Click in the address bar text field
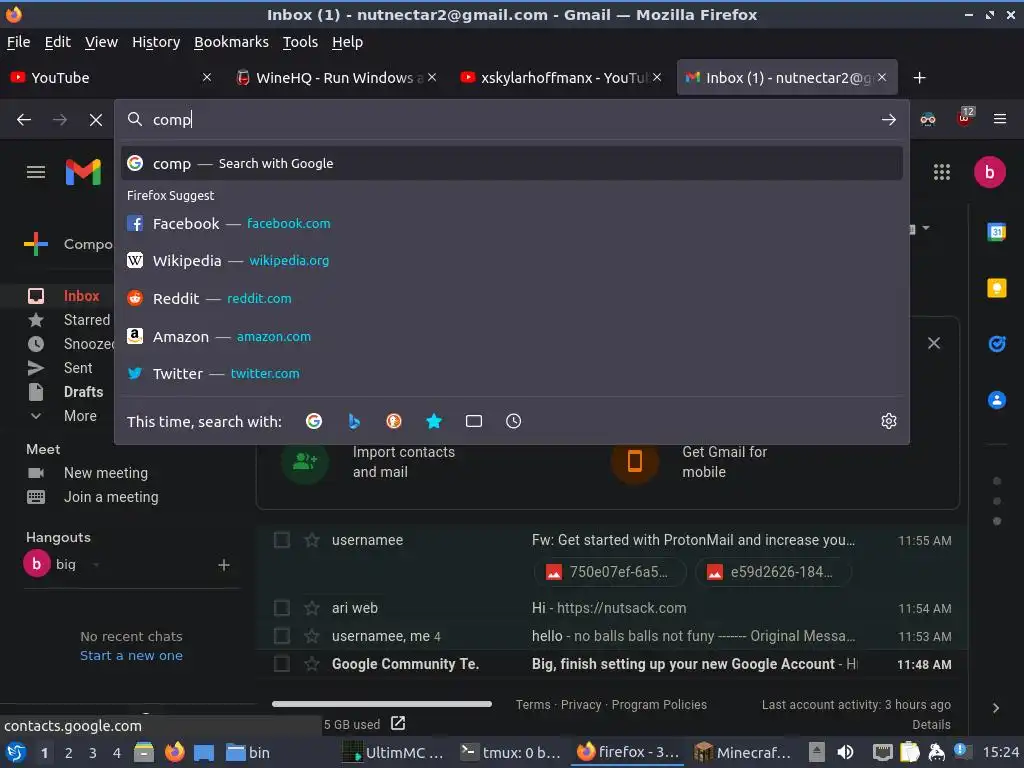Viewport: 1024px width, 768px height. tap(511, 120)
